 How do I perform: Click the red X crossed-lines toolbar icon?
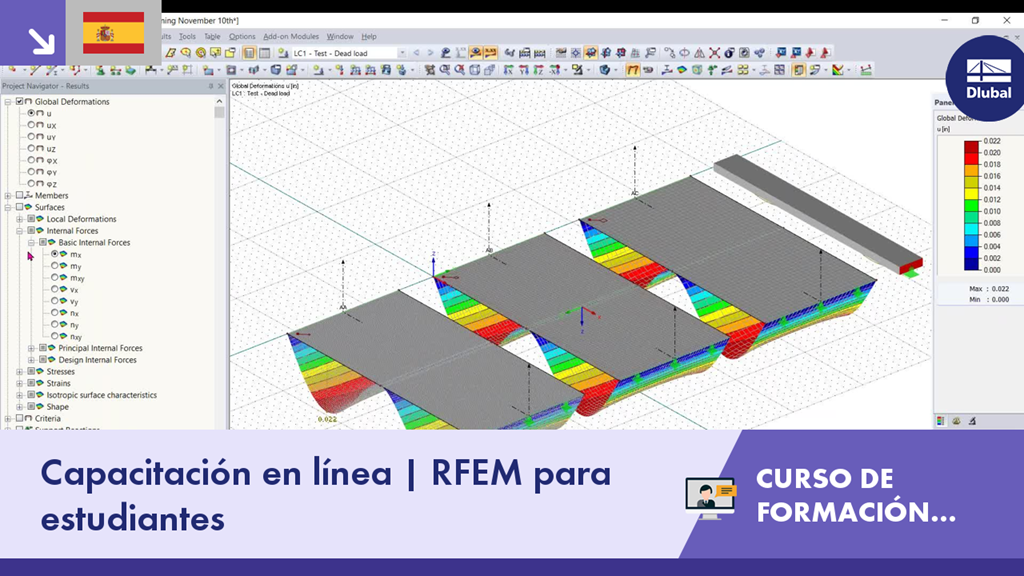tap(714, 53)
